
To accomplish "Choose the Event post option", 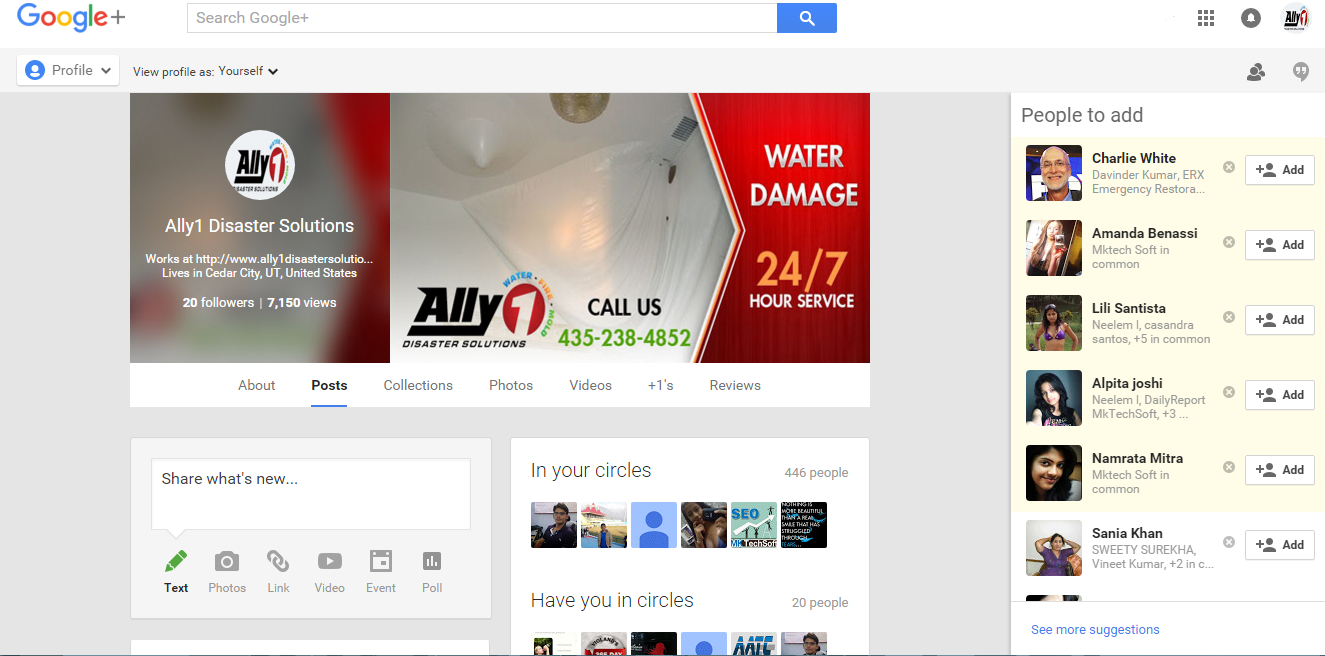I will click(380, 572).
